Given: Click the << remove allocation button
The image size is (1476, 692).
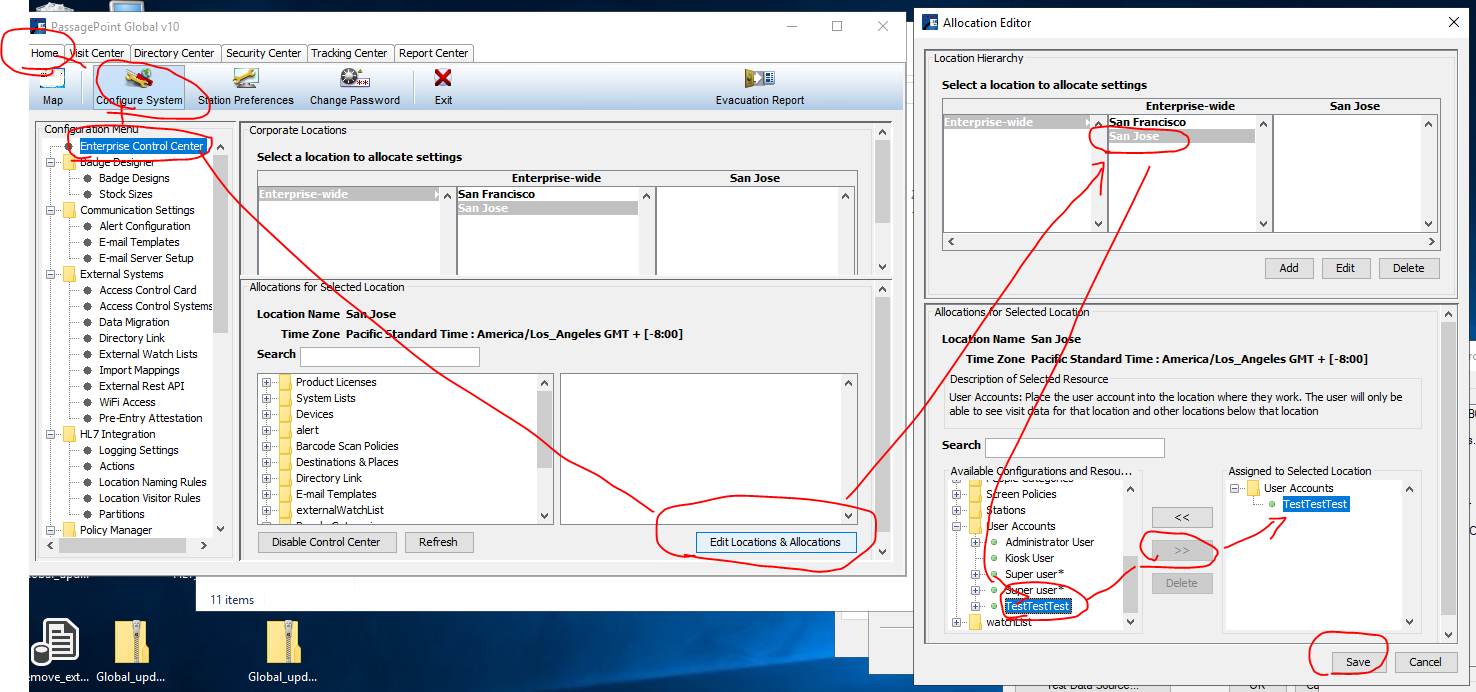Looking at the screenshot, I should tap(1181, 518).
